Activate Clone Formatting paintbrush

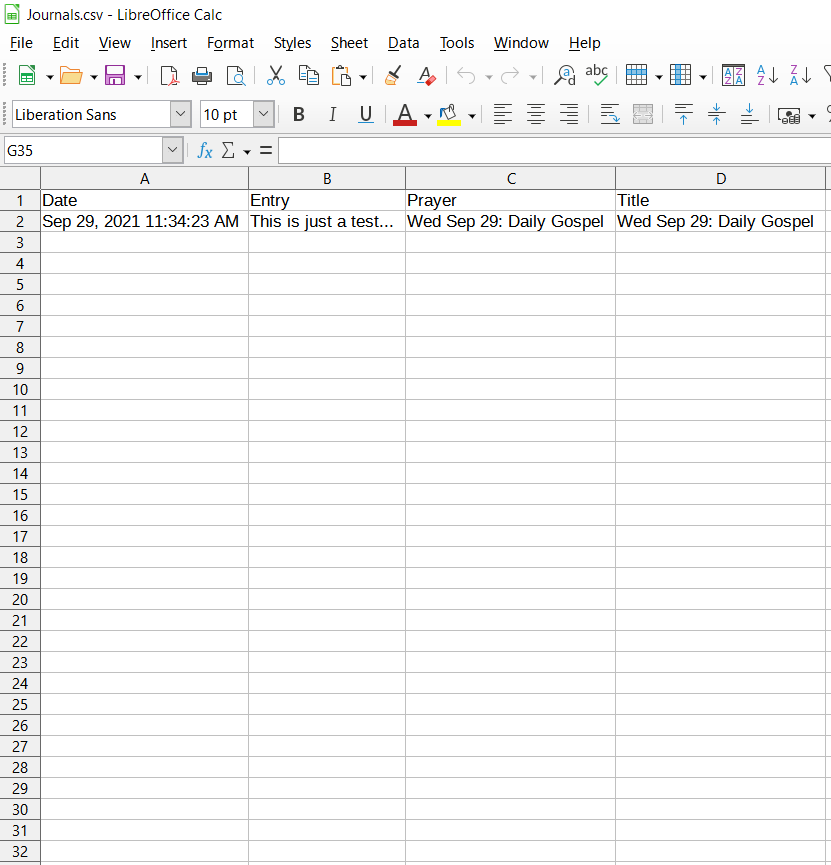[393, 76]
